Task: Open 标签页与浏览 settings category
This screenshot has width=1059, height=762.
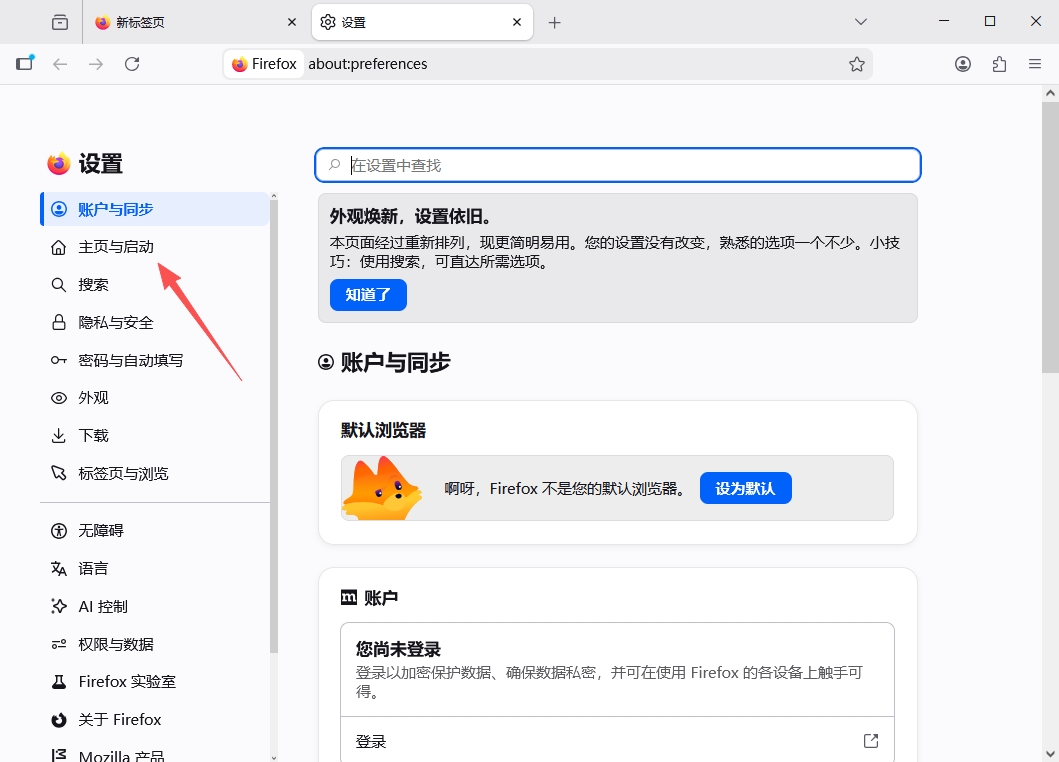Action: (x=155, y=474)
